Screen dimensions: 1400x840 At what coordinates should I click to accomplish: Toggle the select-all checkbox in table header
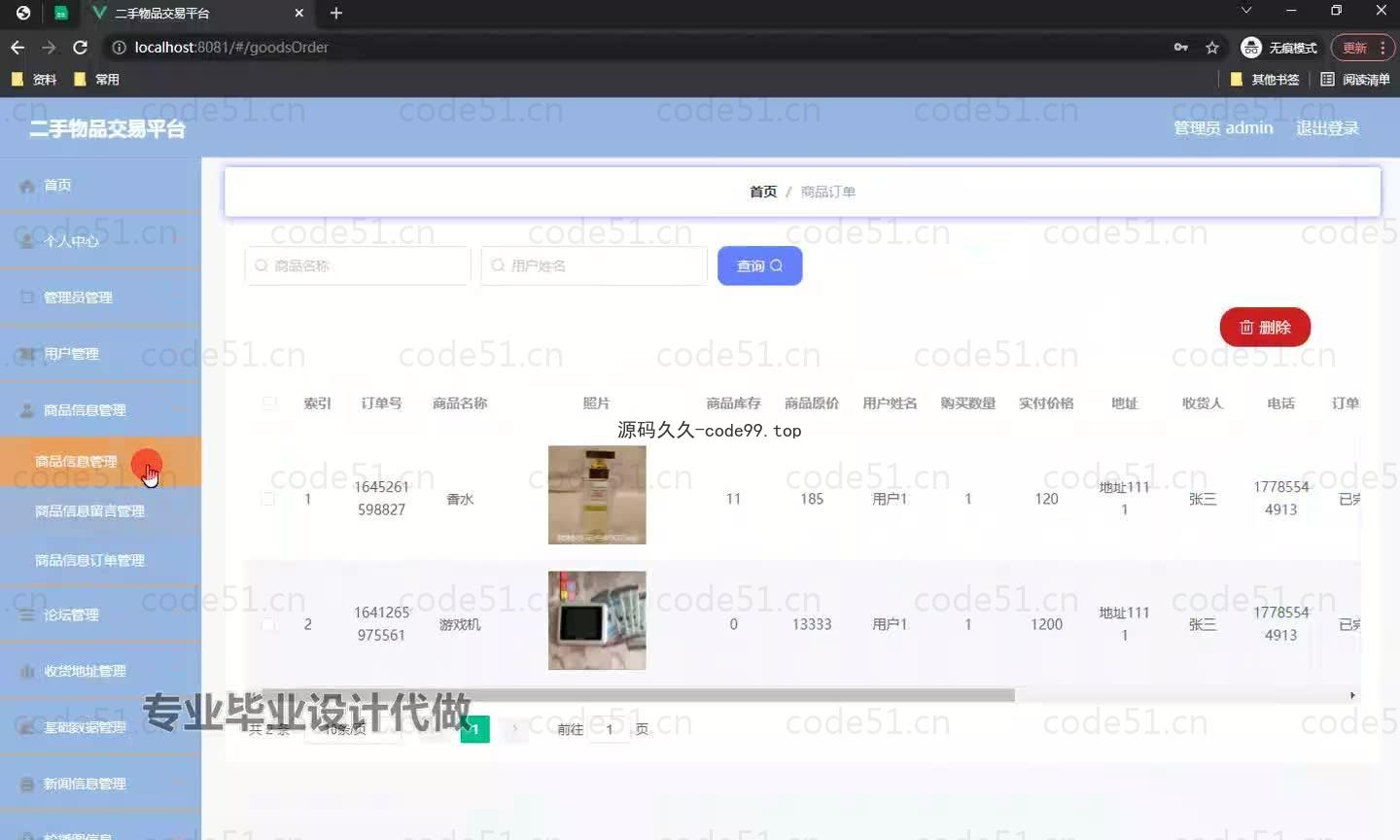pyautogui.click(x=269, y=403)
